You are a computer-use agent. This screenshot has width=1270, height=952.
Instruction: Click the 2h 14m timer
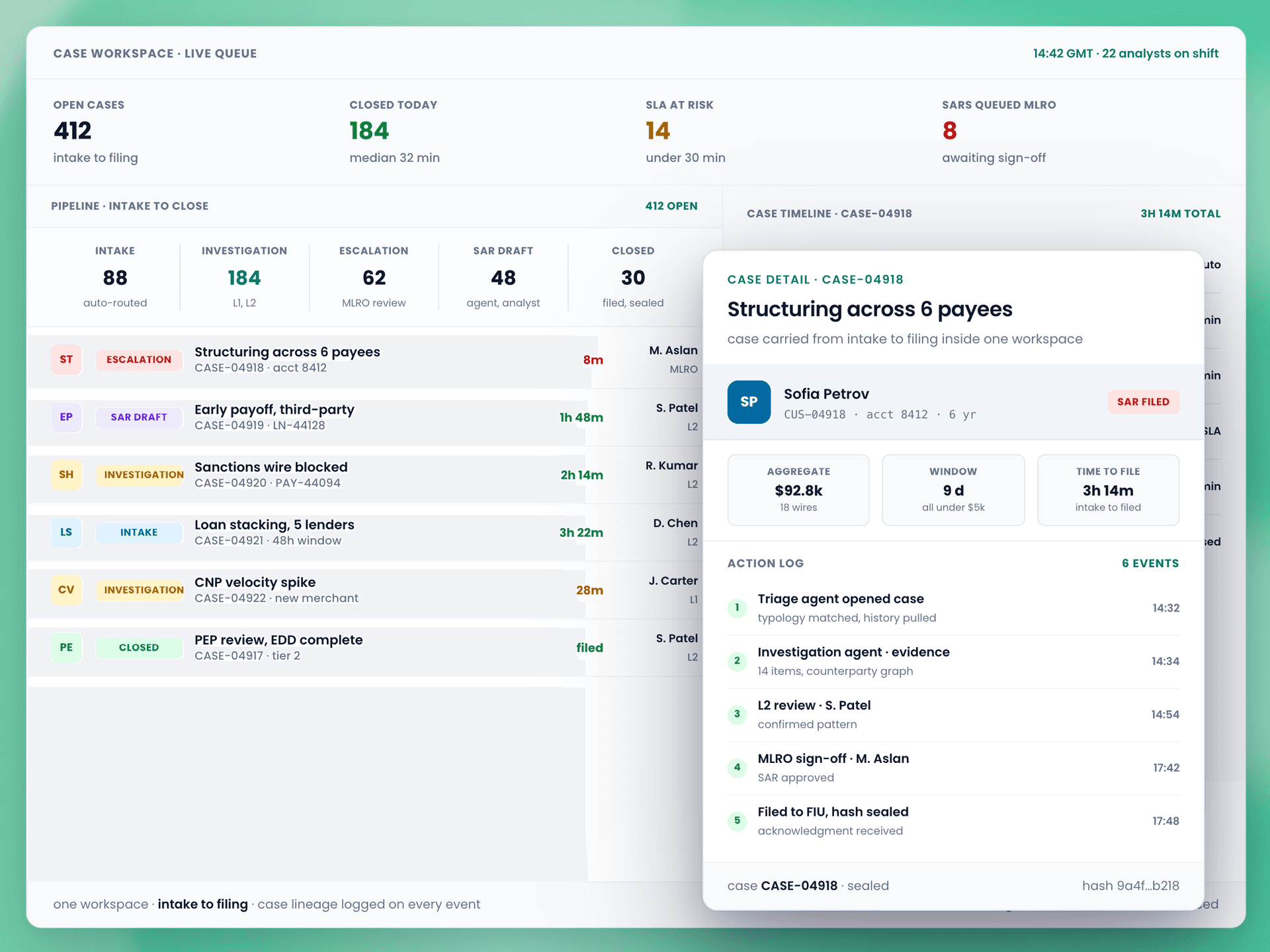582,475
